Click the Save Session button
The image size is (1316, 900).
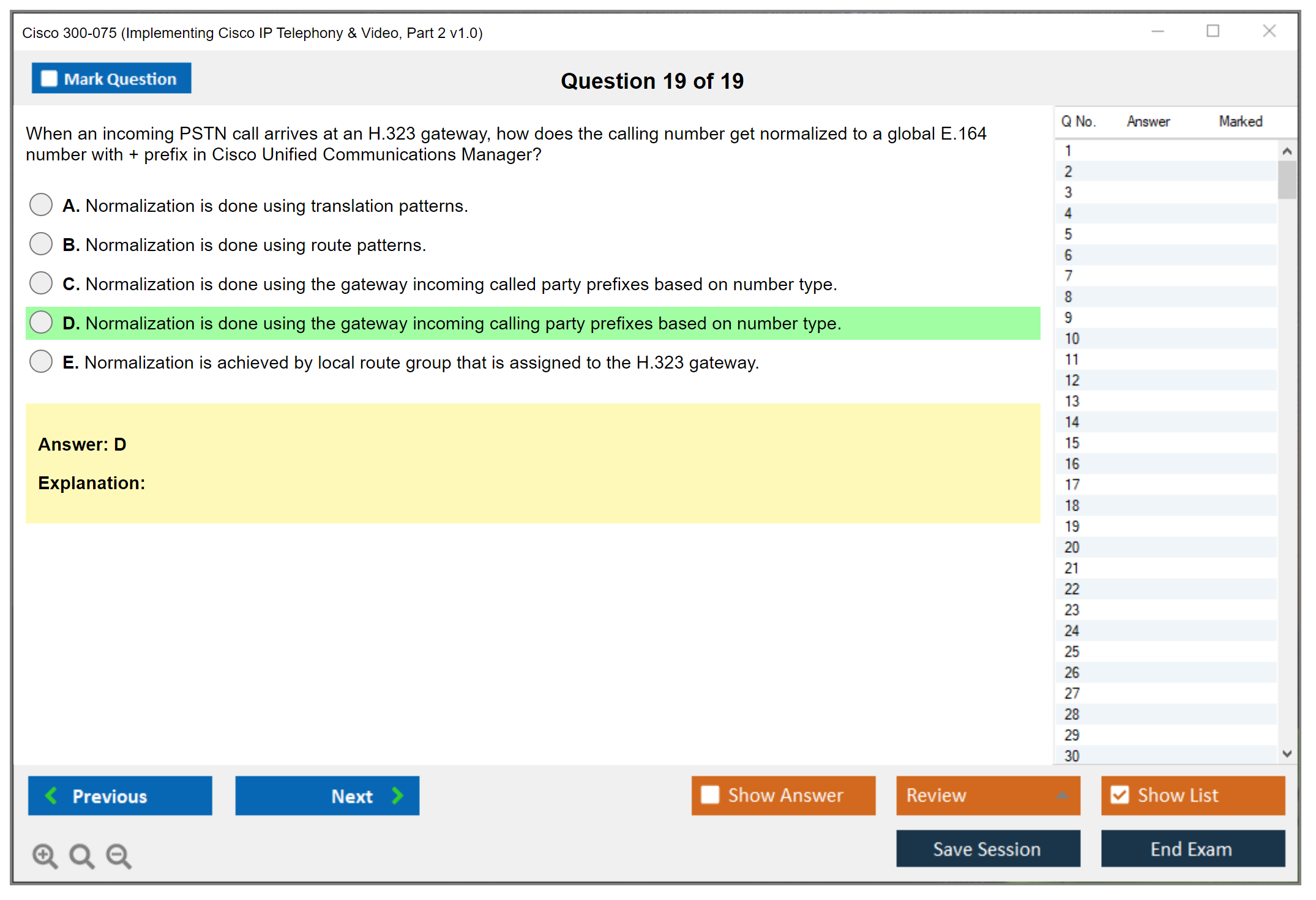[987, 849]
